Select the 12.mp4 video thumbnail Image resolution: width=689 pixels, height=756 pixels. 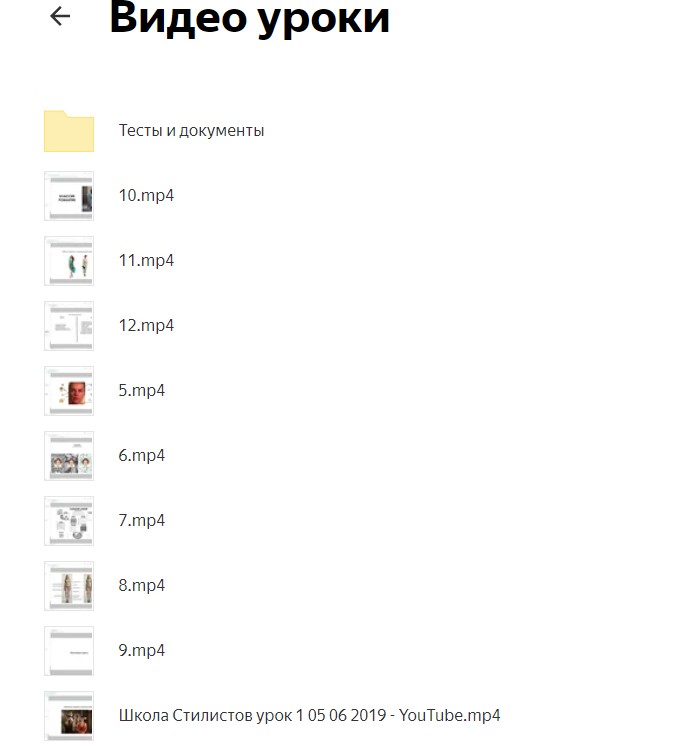point(69,326)
